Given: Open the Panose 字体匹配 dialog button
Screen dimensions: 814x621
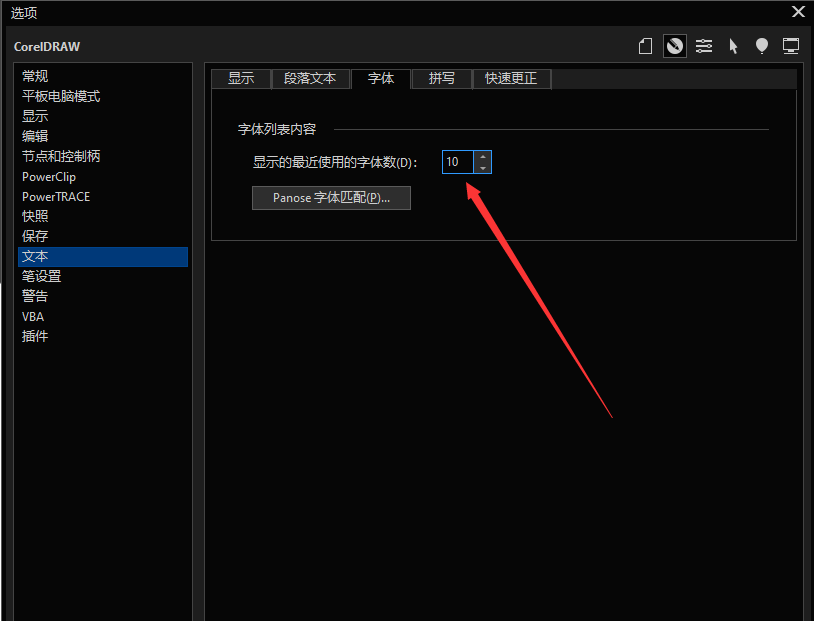Looking at the screenshot, I should 331,198.
